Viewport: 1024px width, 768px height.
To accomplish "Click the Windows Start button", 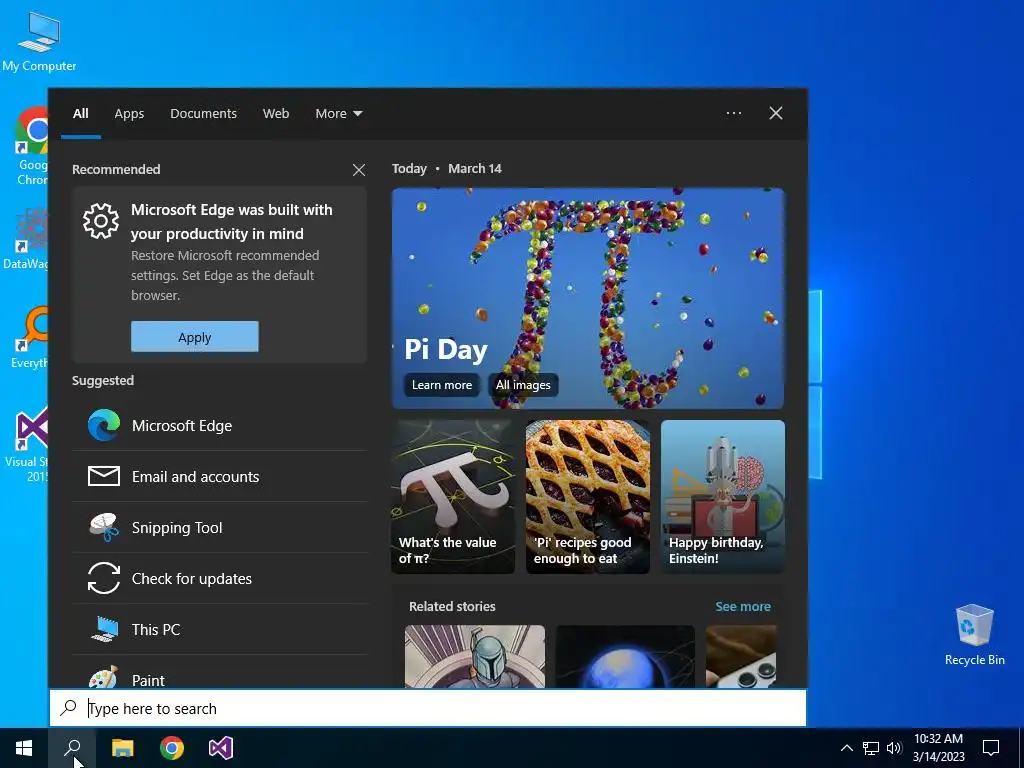I will point(24,748).
